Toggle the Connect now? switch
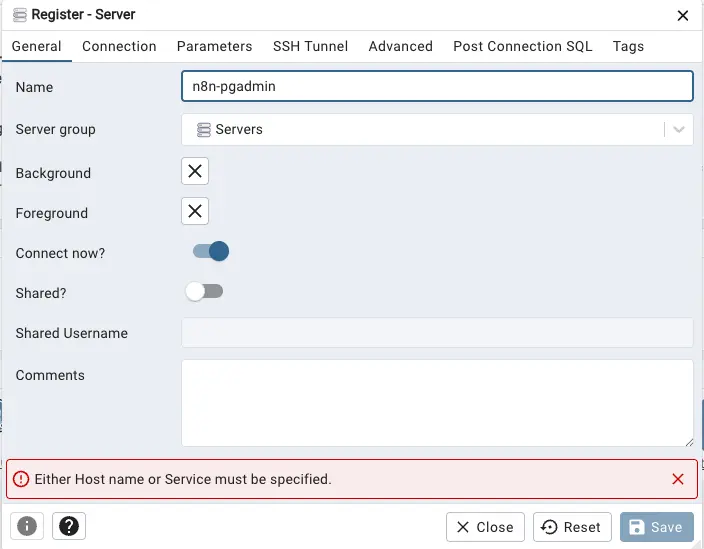The image size is (704, 549). pos(211,251)
